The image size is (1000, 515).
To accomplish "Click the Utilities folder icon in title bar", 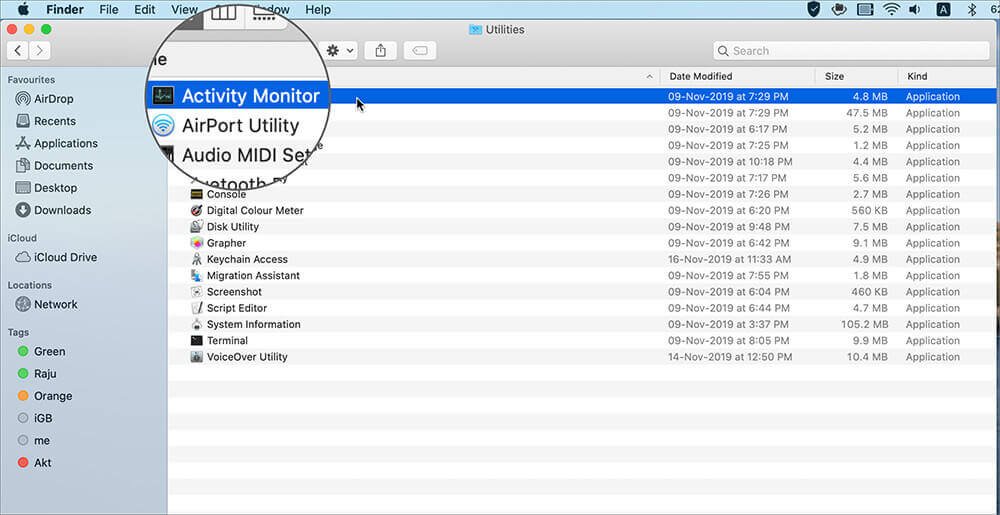I will (475, 29).
